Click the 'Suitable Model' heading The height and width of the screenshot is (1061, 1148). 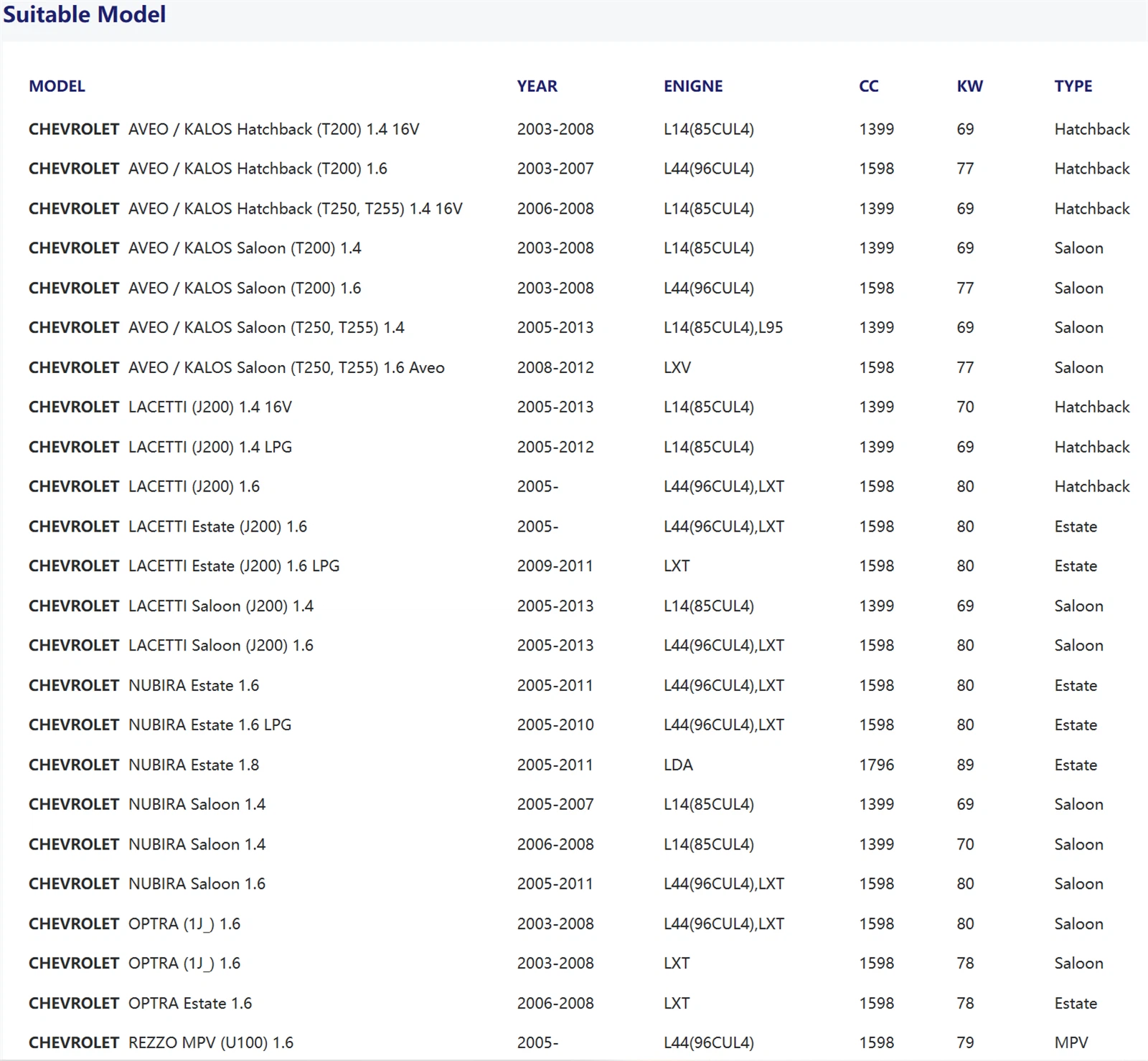point(84,14)
